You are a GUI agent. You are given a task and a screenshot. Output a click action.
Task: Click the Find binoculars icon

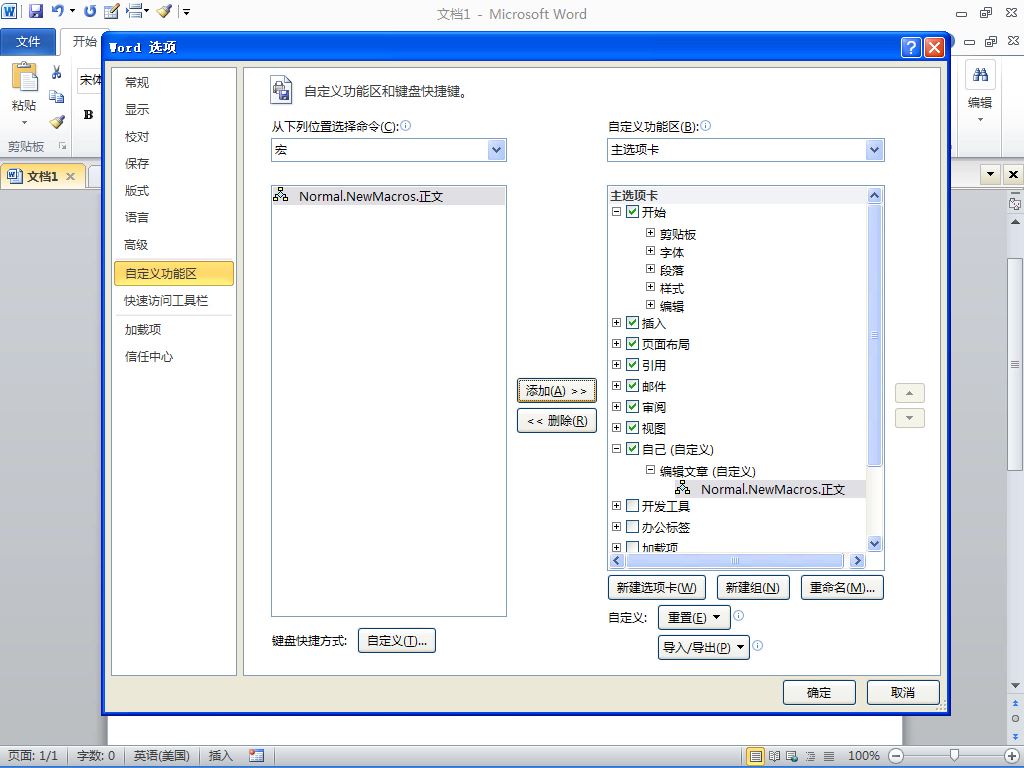980,75
